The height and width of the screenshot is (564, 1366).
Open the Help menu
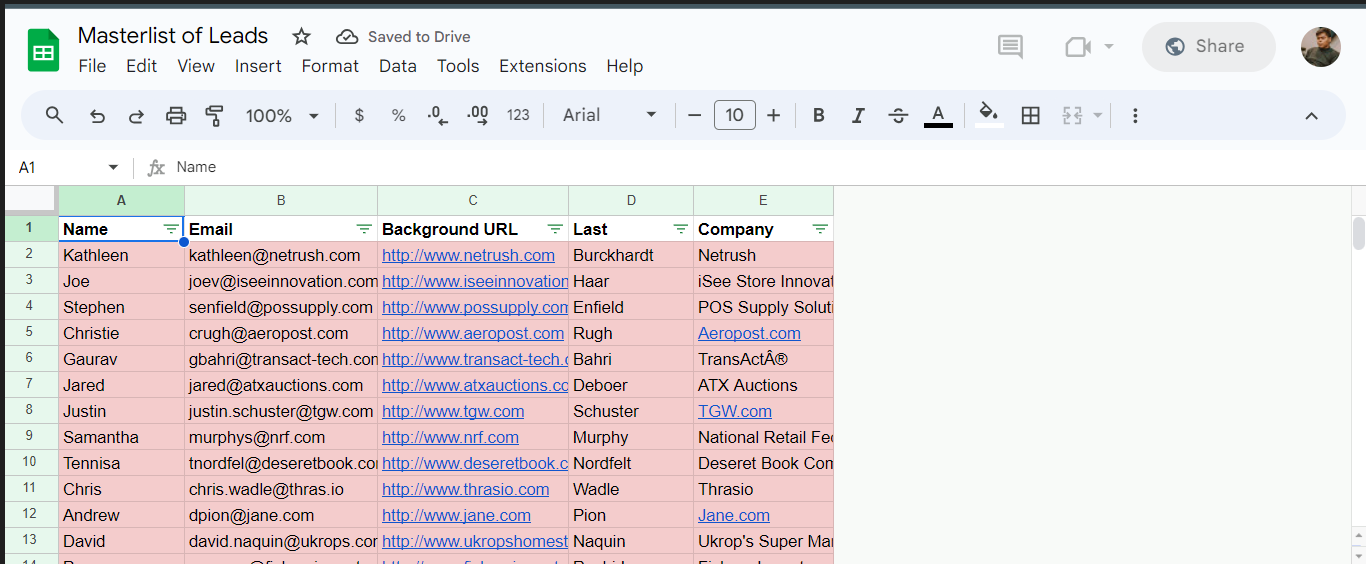(624, 66)
